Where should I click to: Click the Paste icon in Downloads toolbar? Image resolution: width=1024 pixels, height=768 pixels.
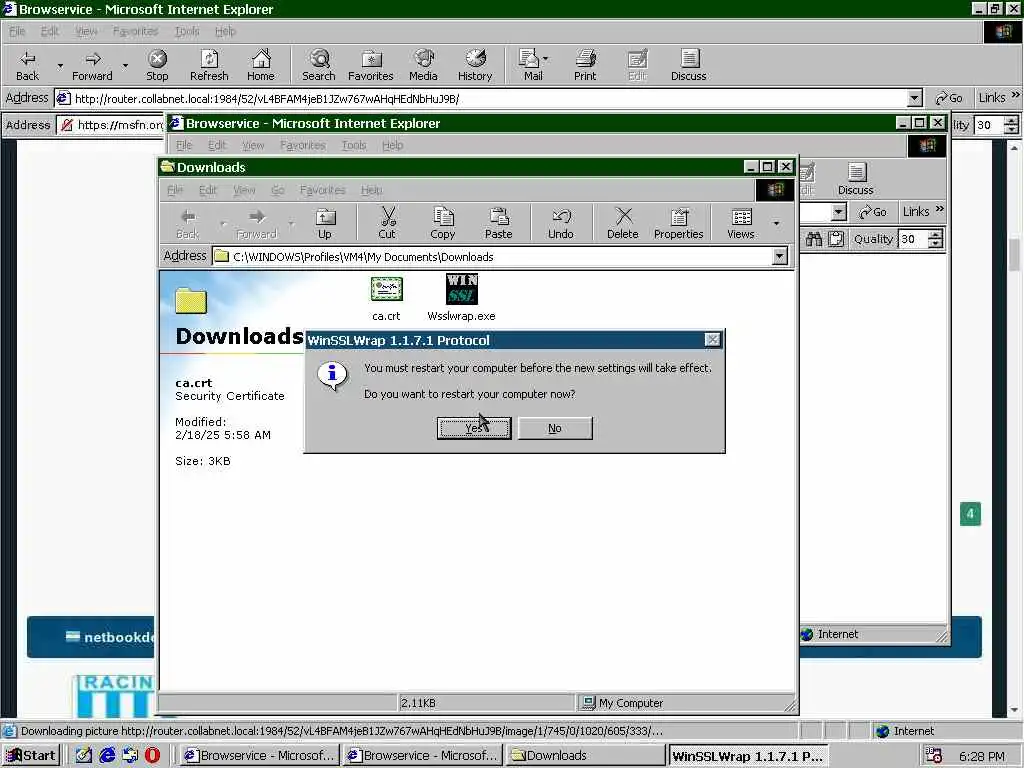[498, 223]
